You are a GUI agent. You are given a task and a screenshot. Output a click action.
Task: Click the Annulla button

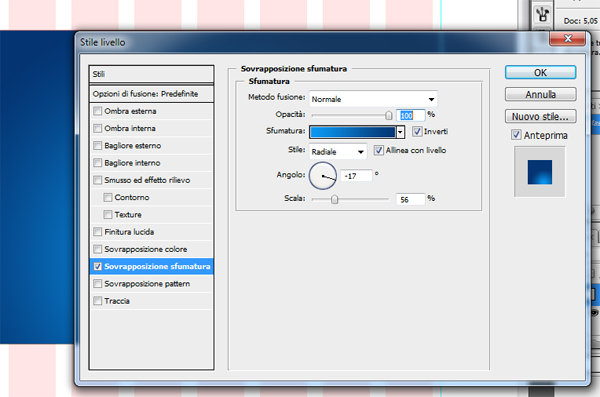(540, 94)
